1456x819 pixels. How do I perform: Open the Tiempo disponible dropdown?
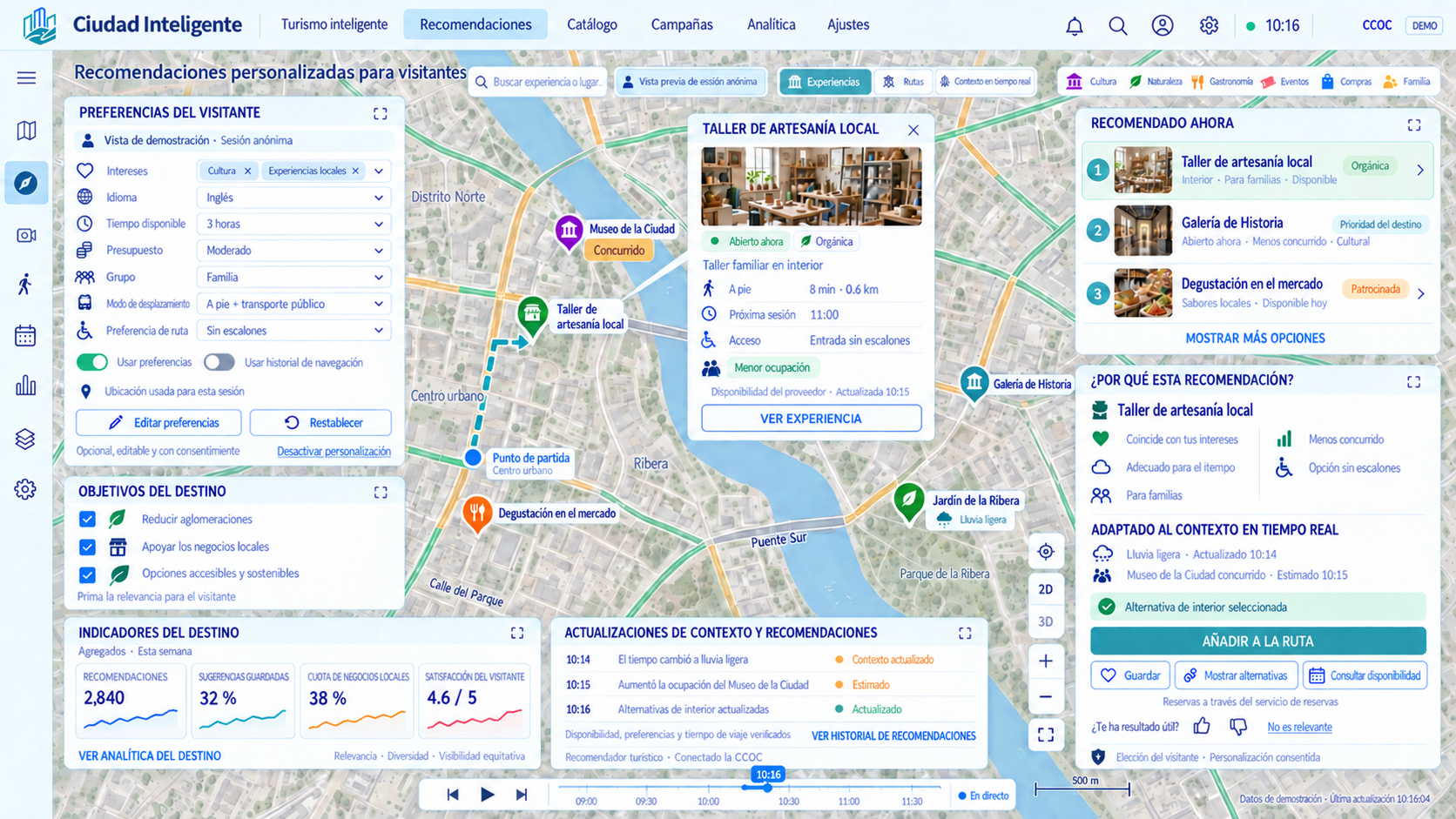[x=293, y=224]
